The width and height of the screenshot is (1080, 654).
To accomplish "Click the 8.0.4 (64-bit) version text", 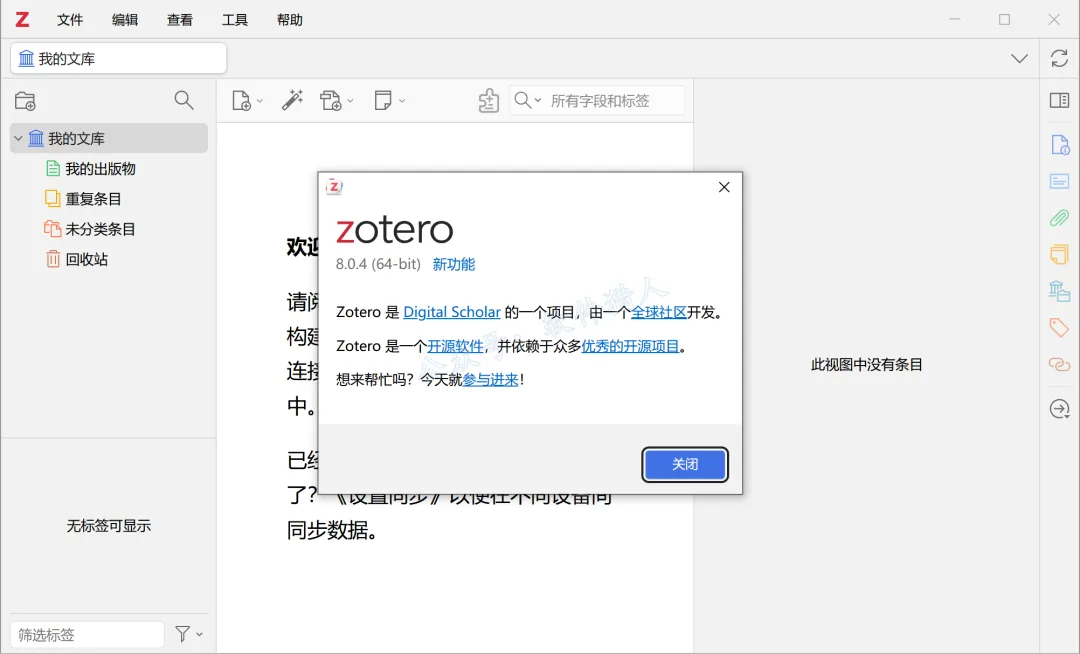I will click(x=378, y=264).
